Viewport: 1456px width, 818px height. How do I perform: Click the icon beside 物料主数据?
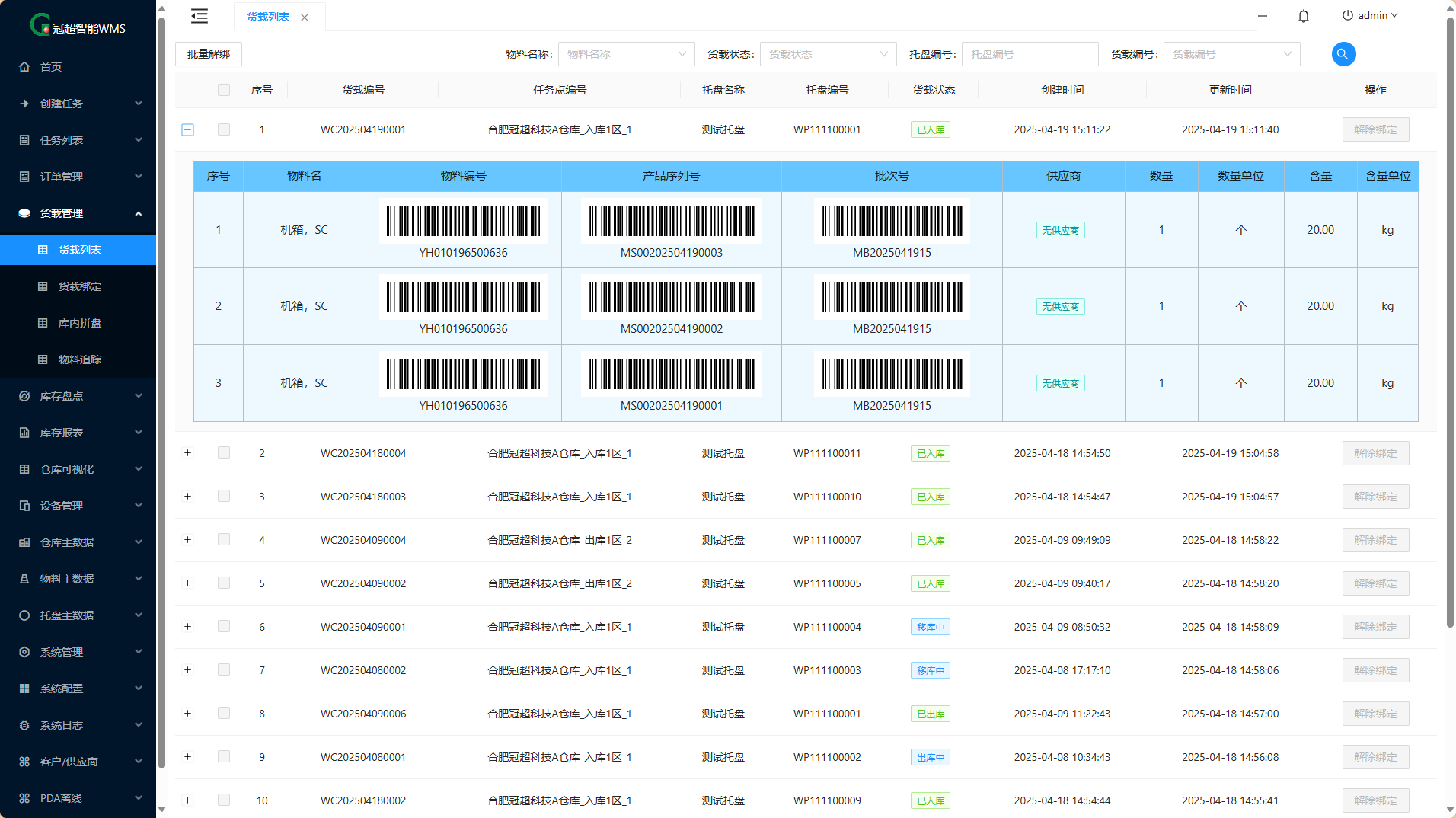pos(24,579)
